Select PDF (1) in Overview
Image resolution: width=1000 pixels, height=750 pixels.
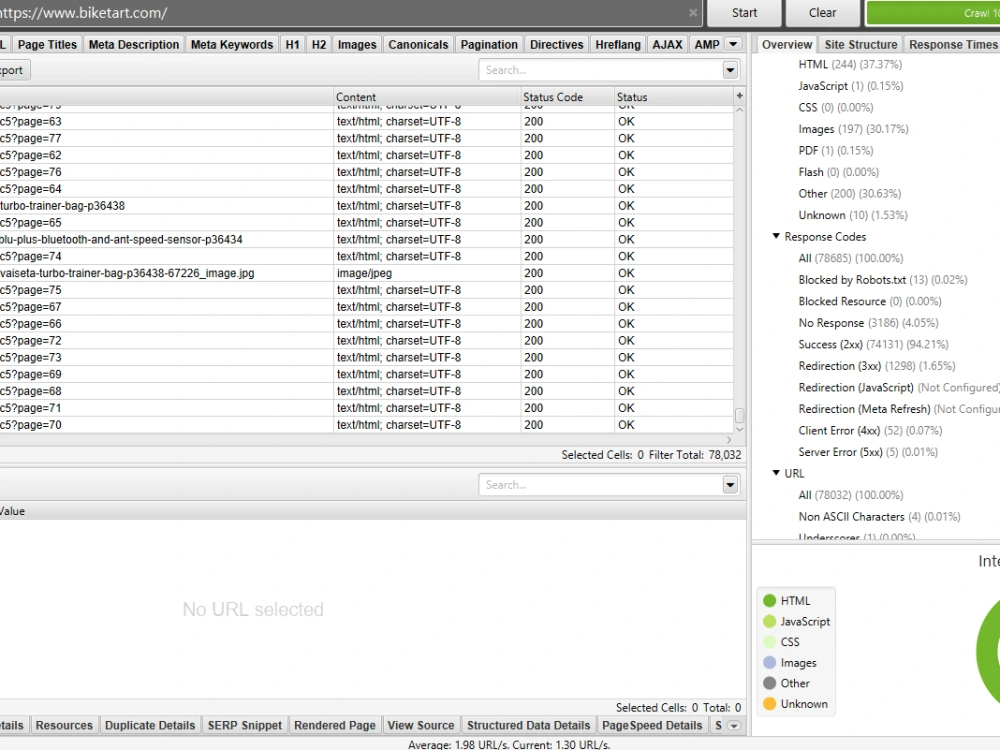coord(836,151)
